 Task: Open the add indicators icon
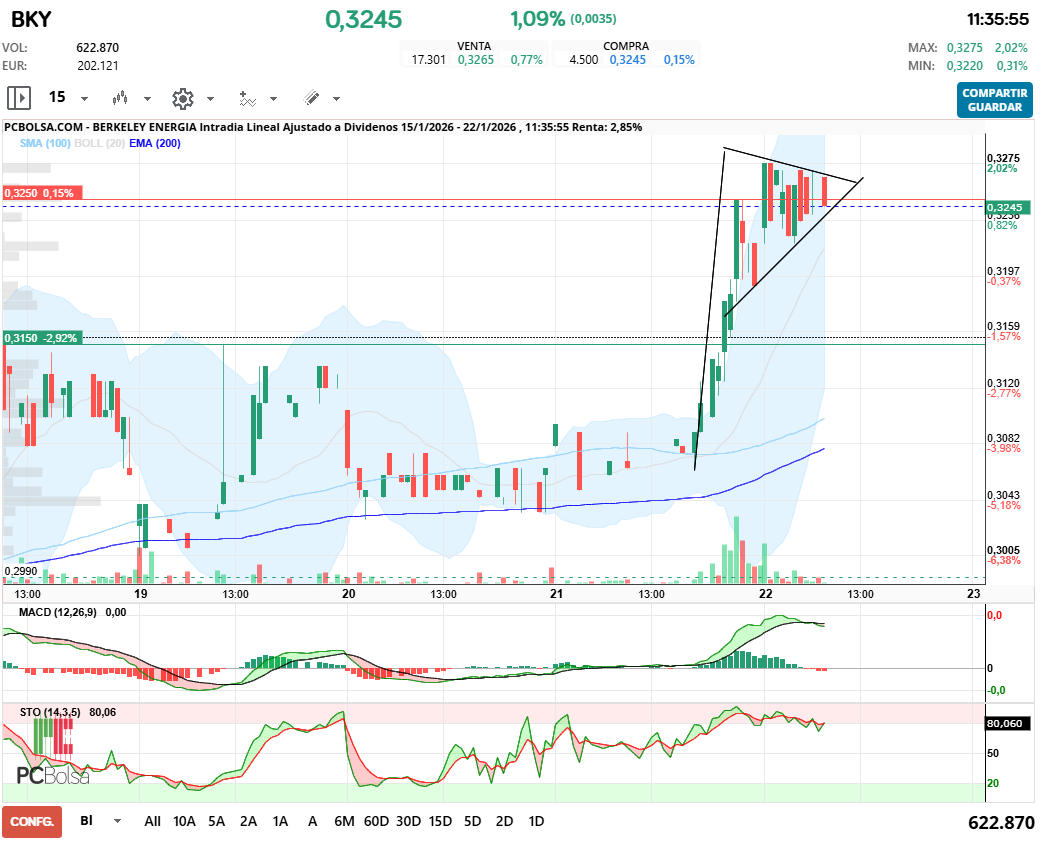(x=247, y=98)
